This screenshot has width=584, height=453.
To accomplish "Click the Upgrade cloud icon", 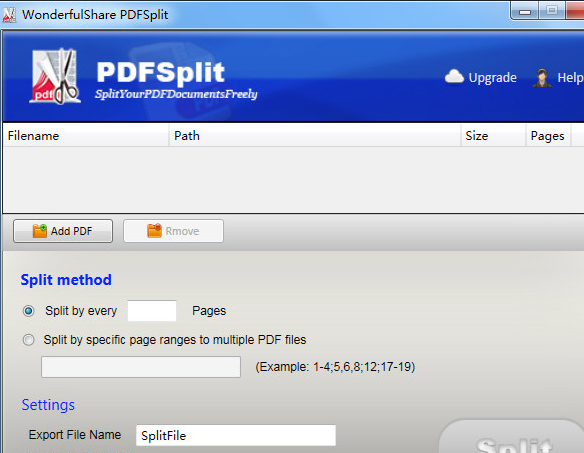I will (x=454, y=77).
